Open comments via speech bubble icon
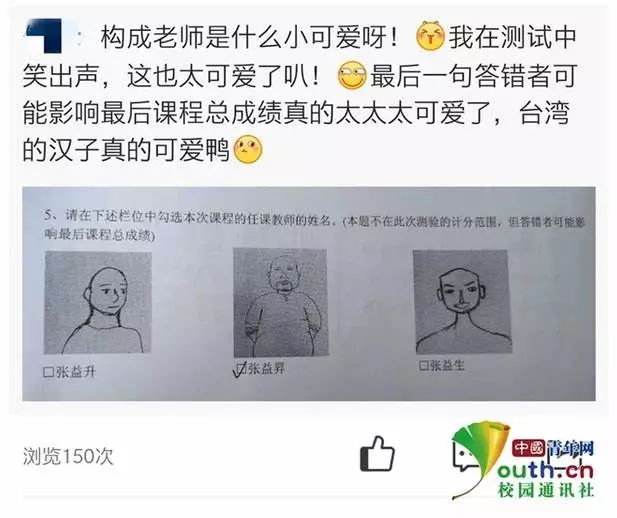 click(x=463, y=457)
